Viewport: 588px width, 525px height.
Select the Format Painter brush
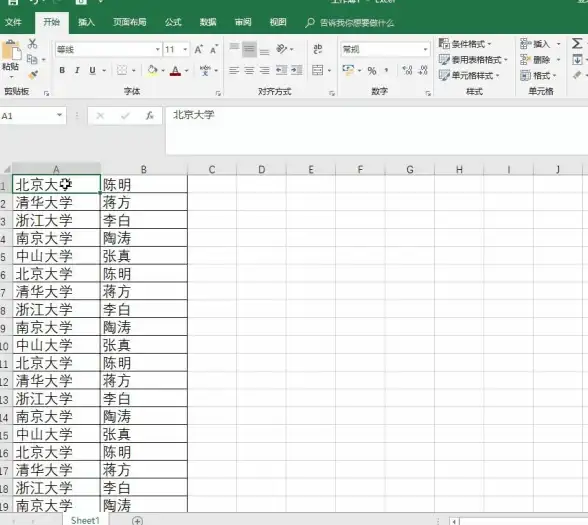(33, 75)
